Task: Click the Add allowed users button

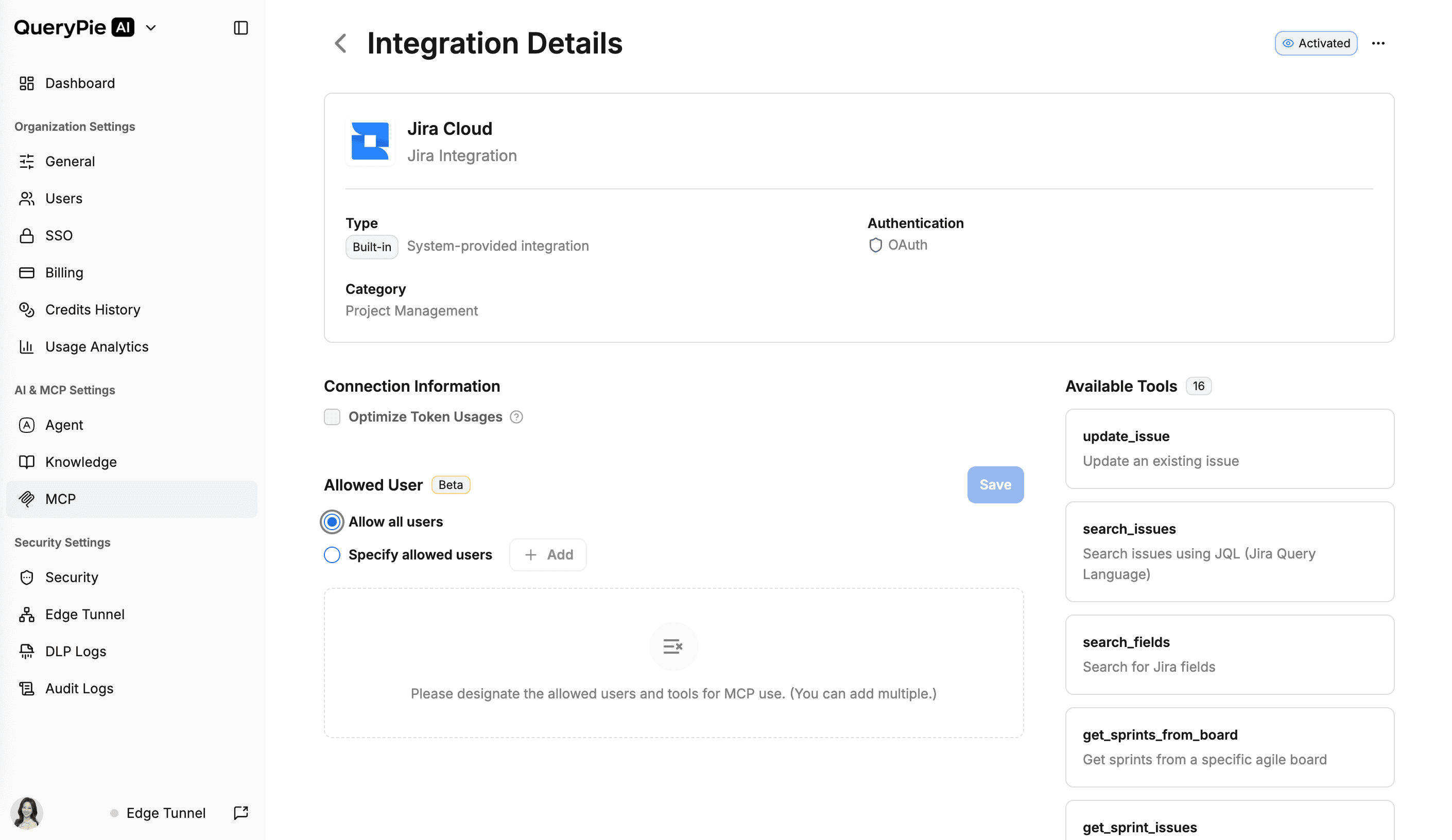Action: click(547, 554)
